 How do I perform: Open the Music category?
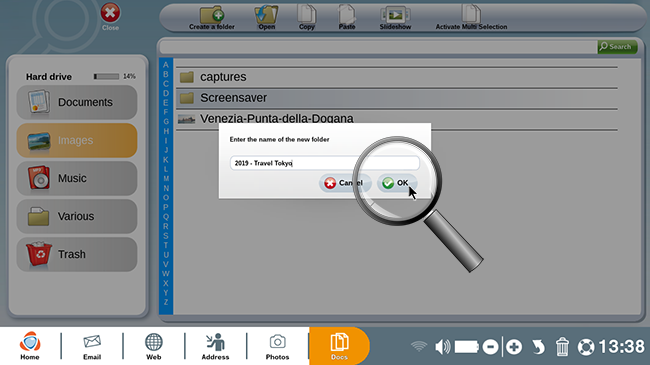77,178
